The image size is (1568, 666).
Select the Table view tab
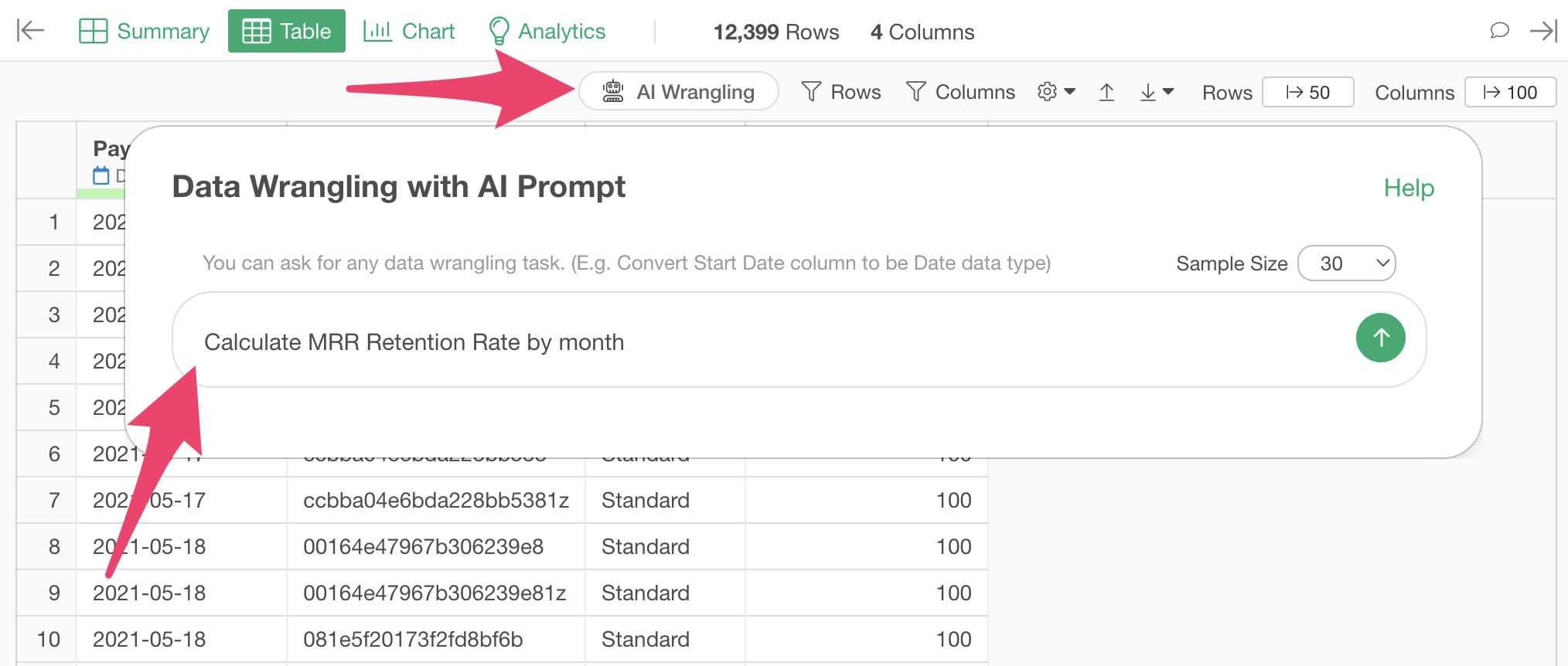coord(287,31)
